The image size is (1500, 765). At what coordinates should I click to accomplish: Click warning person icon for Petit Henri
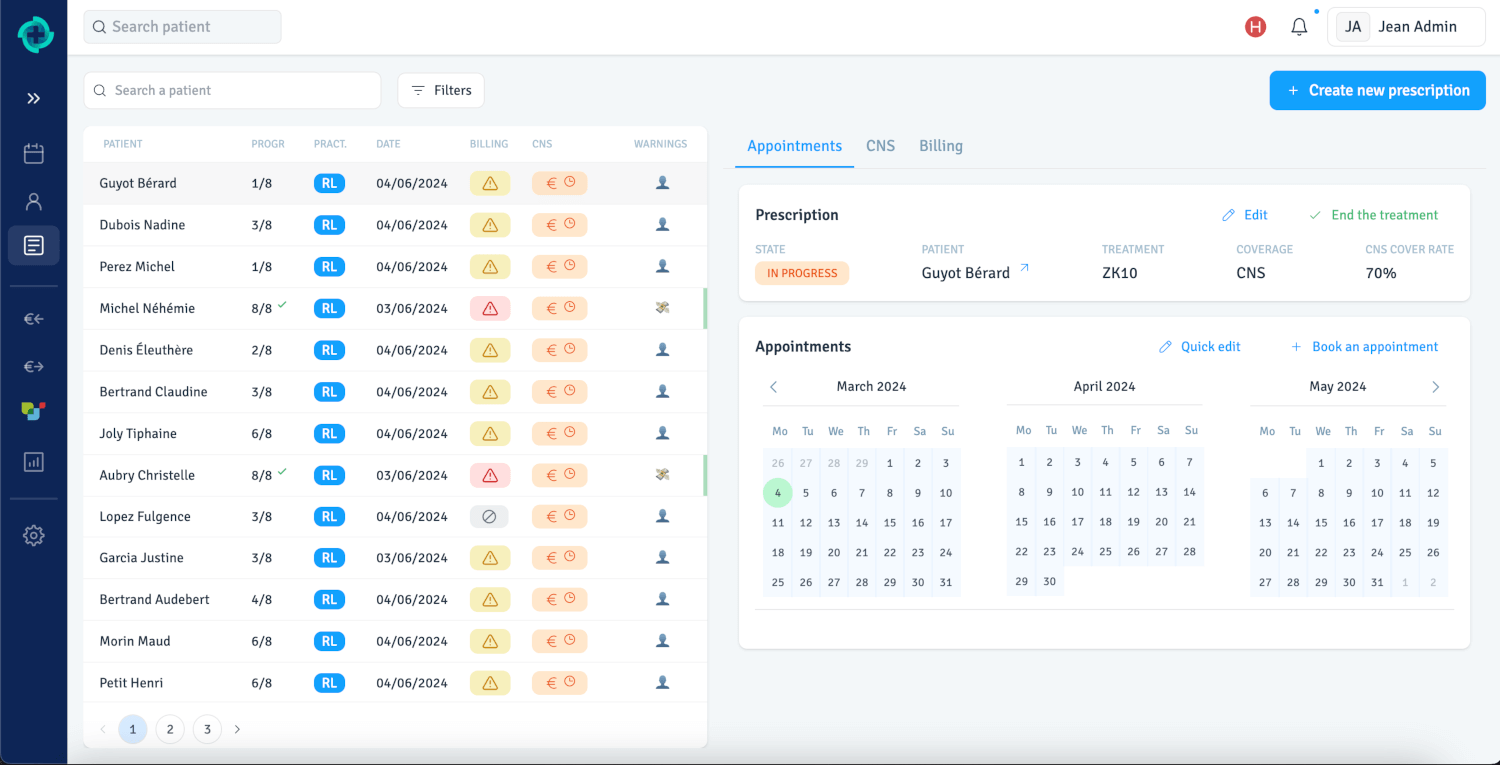[x=662, y=683]
